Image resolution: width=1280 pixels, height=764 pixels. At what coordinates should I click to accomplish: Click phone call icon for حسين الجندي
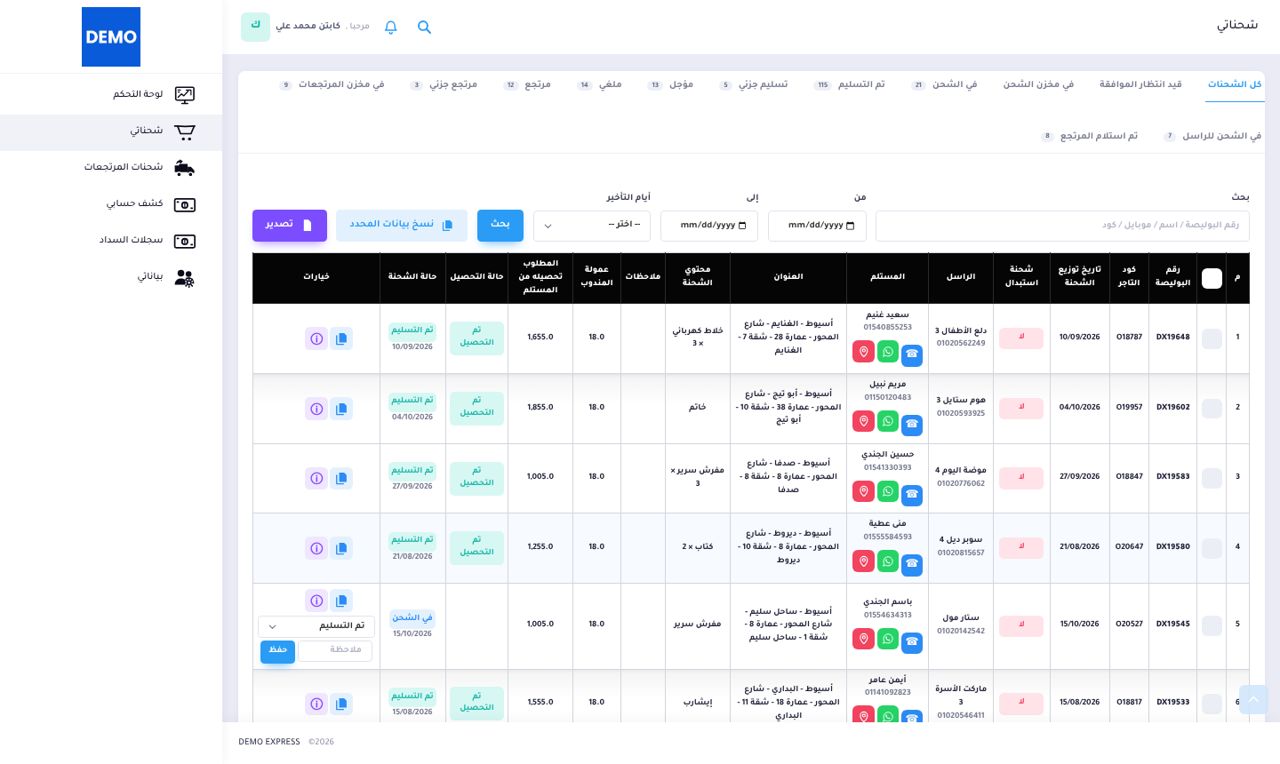coord(912,494)
